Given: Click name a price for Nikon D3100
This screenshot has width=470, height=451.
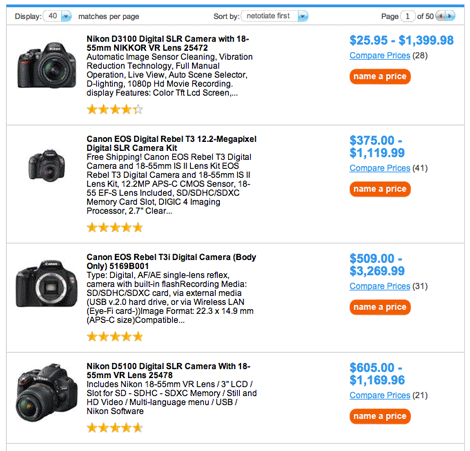Looking at the screenshot, I should click(x=380, y=76).
